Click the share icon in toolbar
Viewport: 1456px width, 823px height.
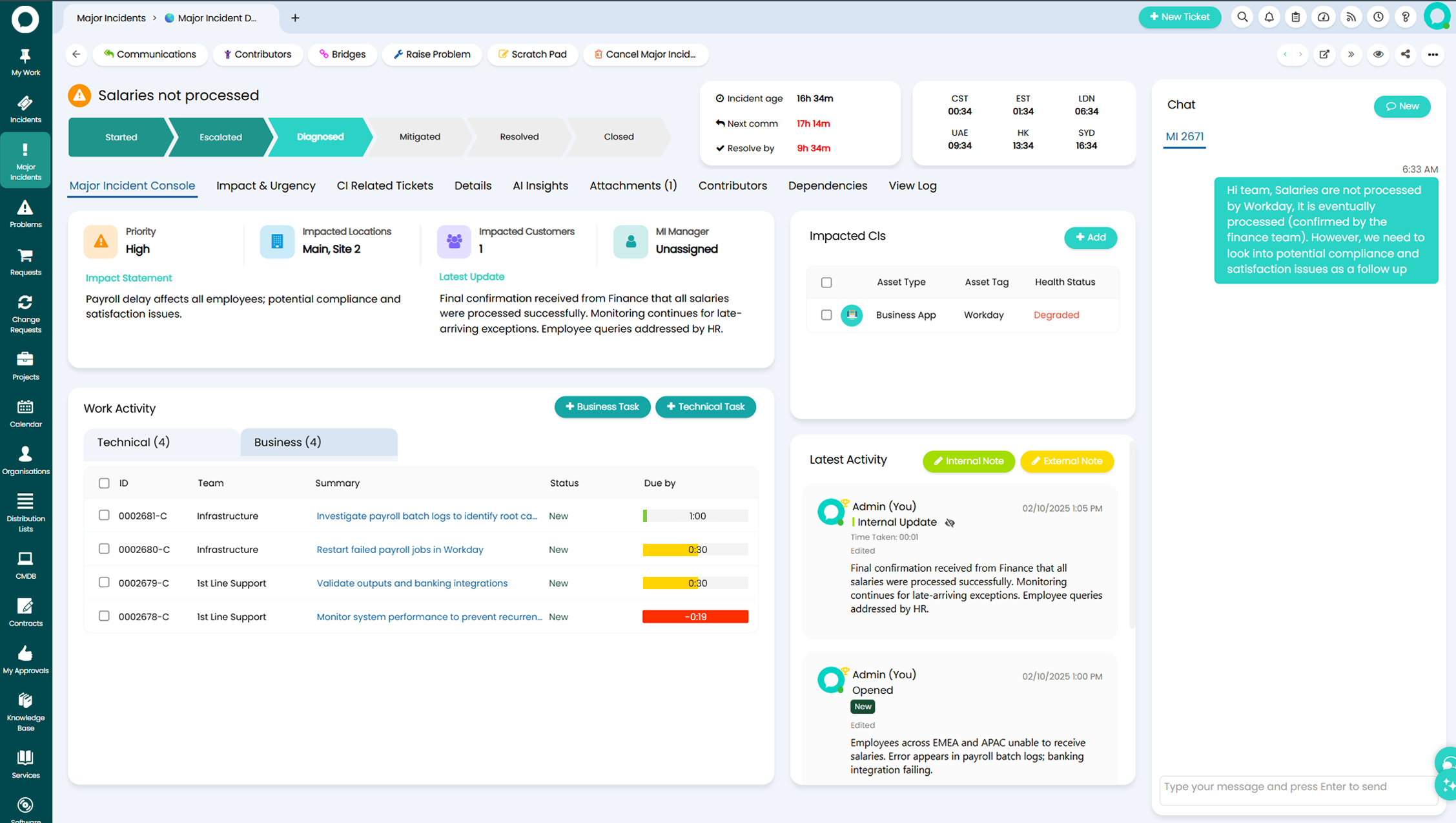(1405, 54)
